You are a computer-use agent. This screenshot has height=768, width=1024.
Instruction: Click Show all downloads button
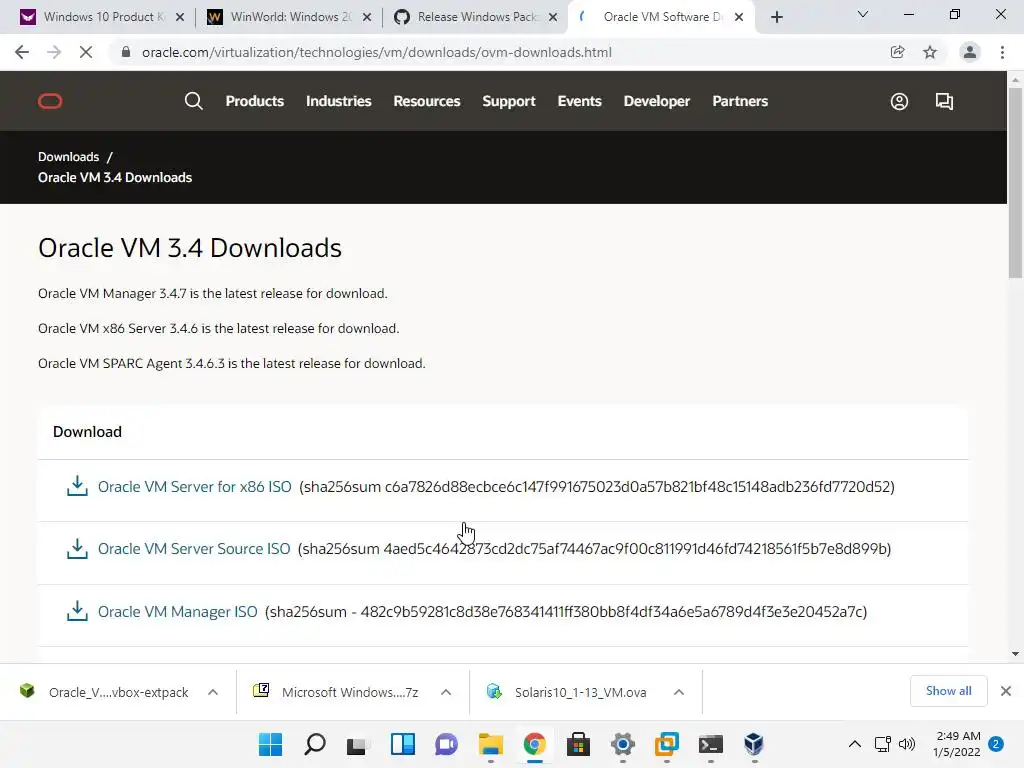948,691
